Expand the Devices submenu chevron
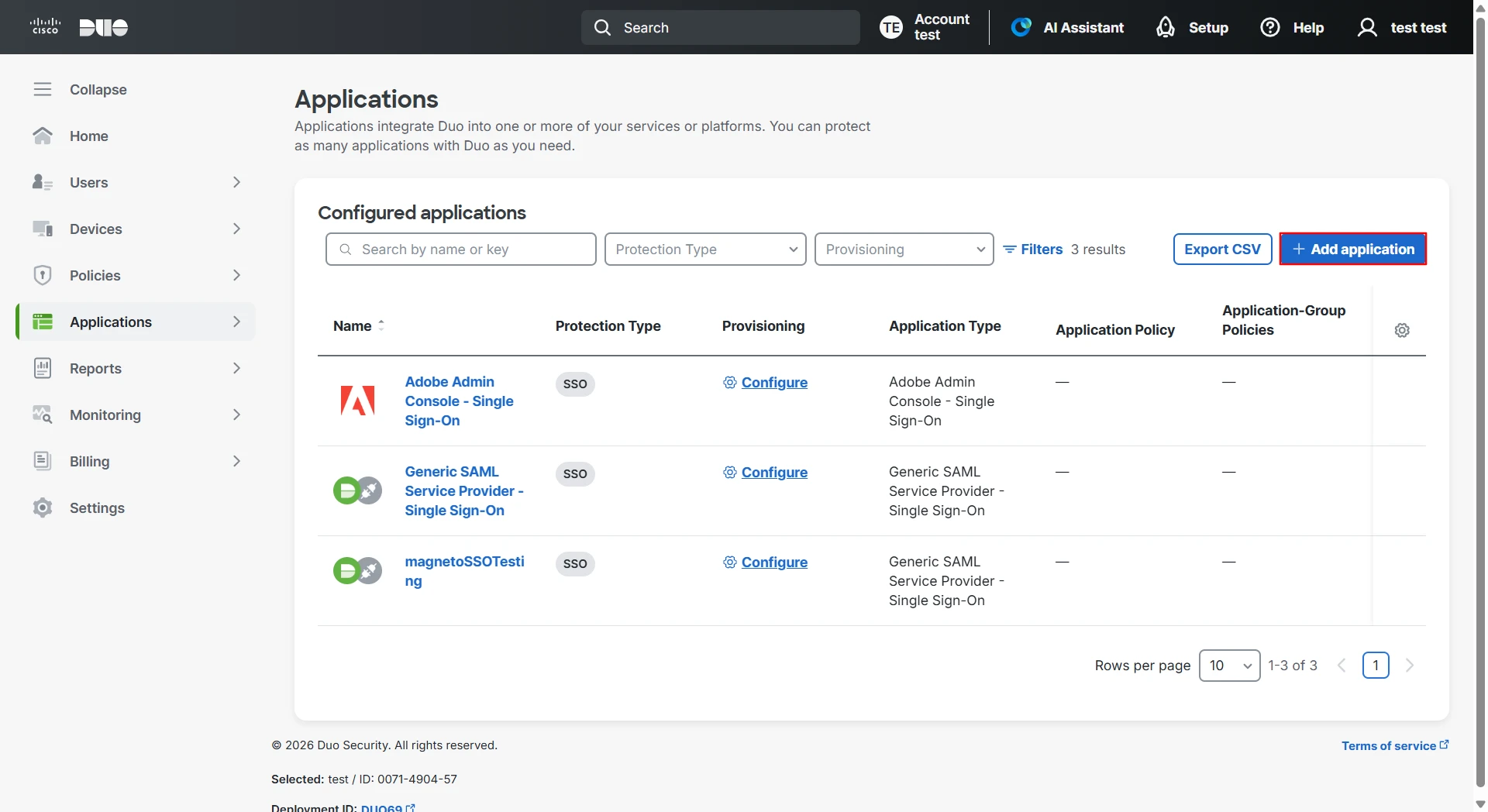Viewport: 1488px width, 812px height. (x=237, y=229)
